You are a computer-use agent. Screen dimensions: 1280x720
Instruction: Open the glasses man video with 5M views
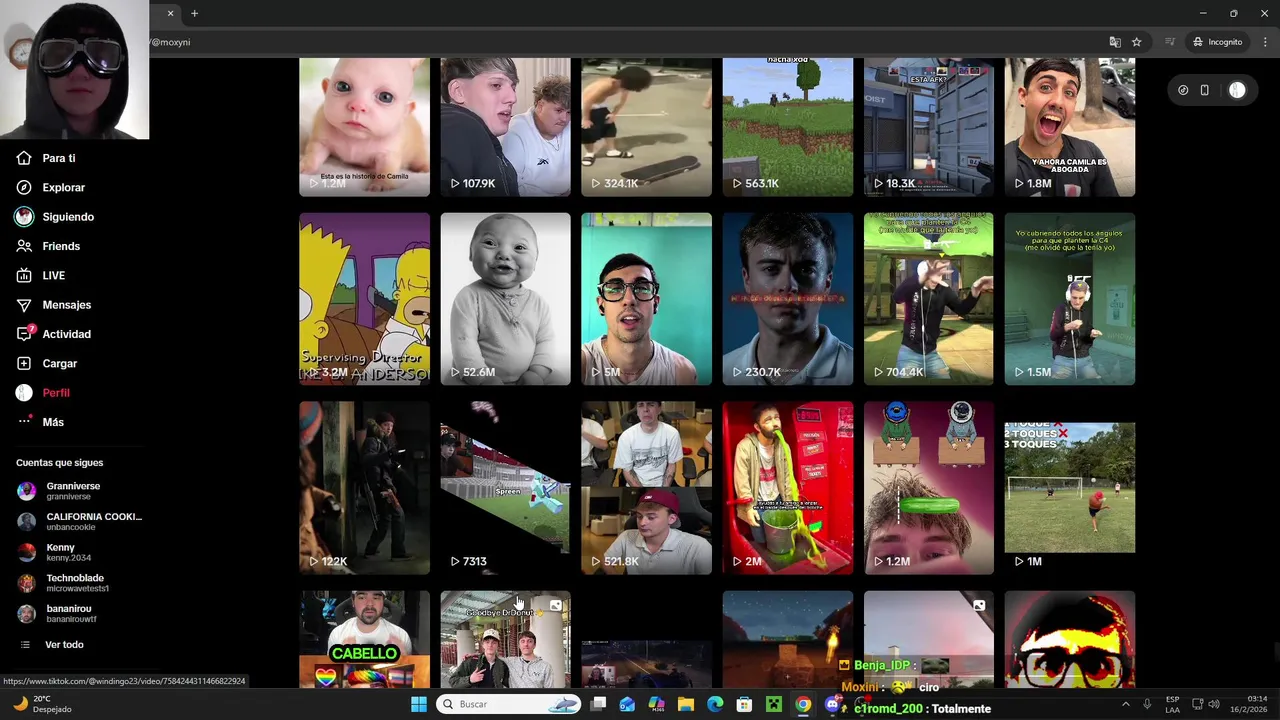click(x=646, y=299)
